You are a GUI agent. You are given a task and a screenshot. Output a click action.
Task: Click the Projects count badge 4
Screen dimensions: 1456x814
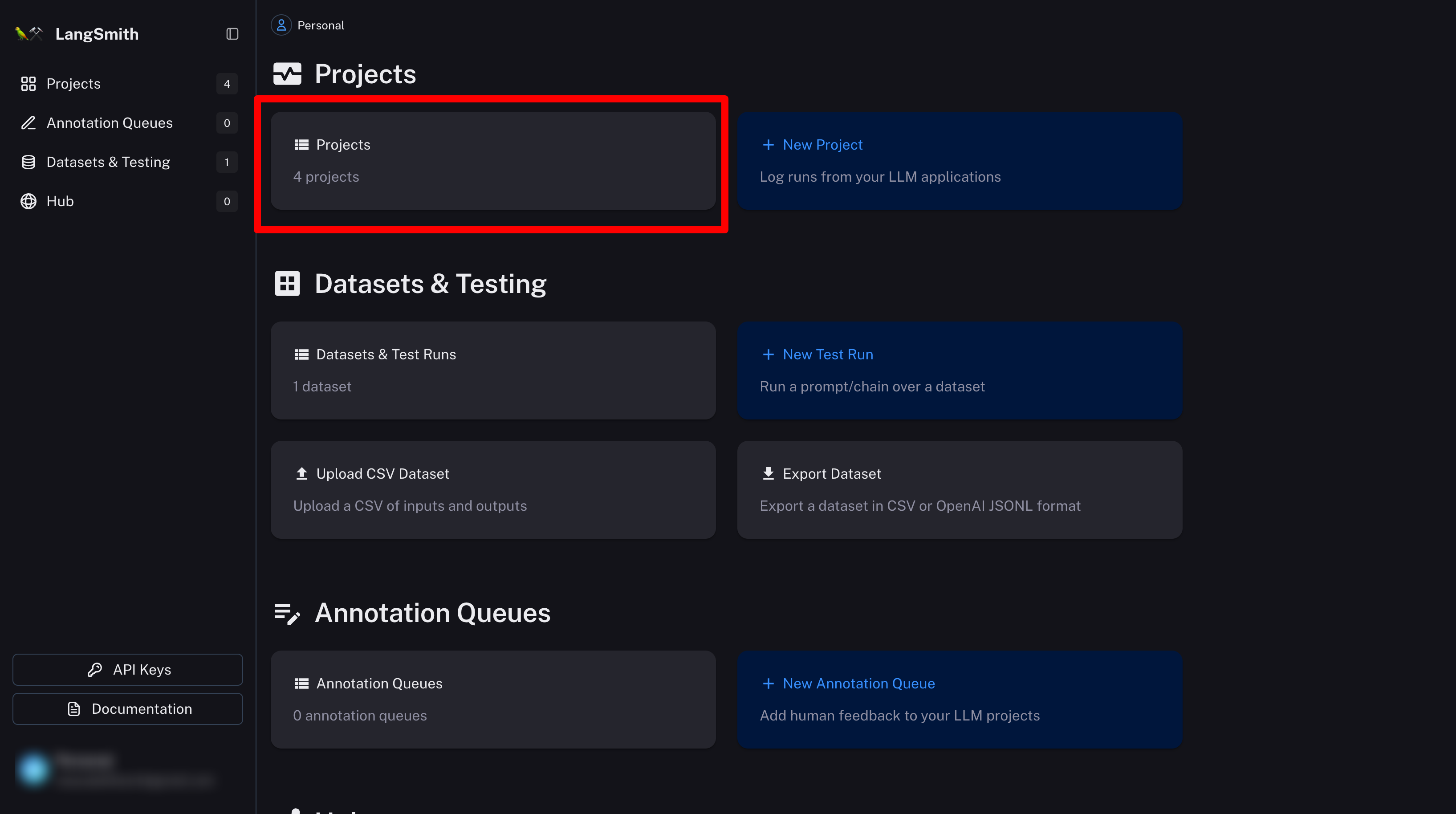227,84
